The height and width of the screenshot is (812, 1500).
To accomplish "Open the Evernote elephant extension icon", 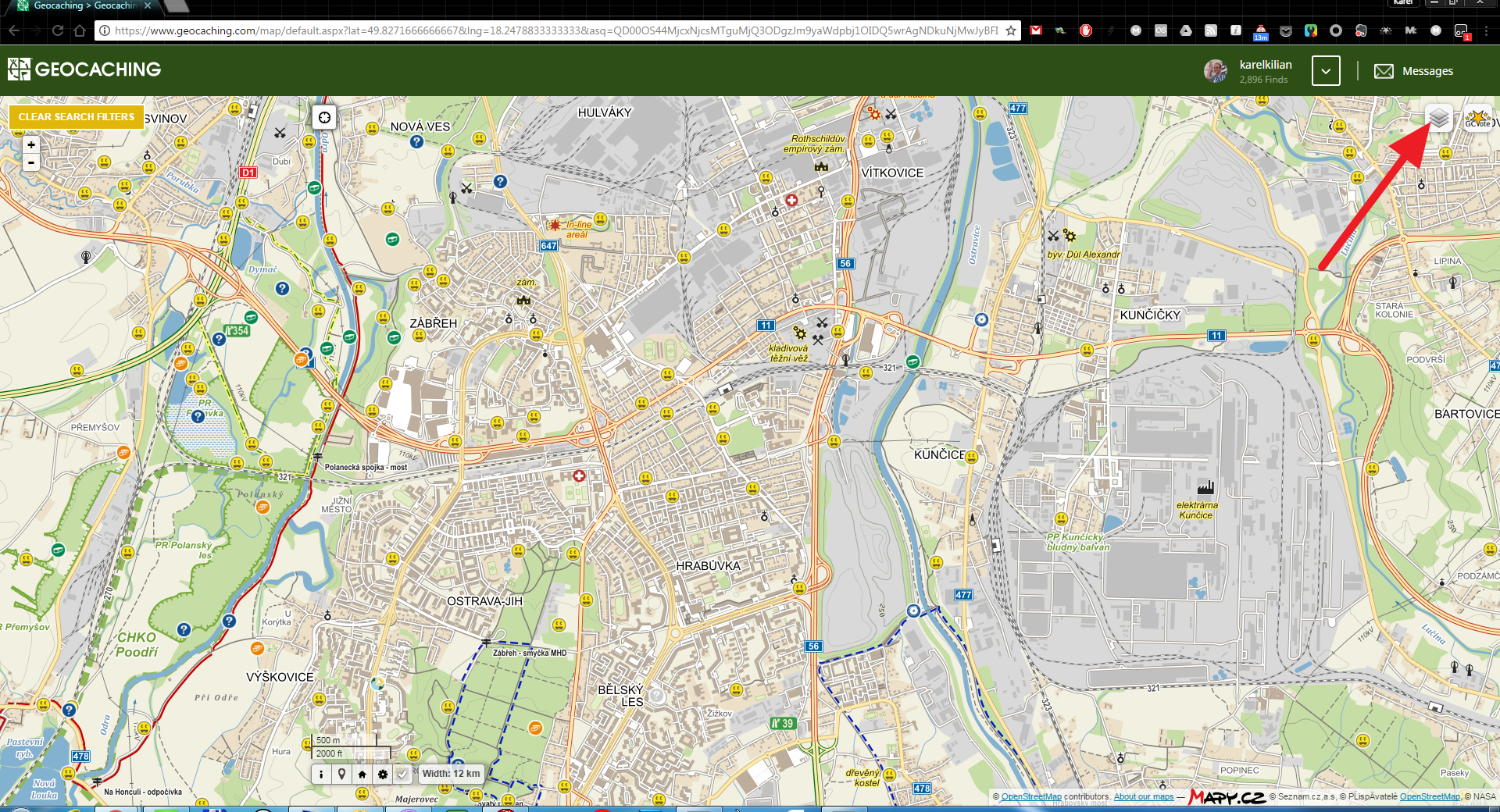I will tap(1361, 30).
